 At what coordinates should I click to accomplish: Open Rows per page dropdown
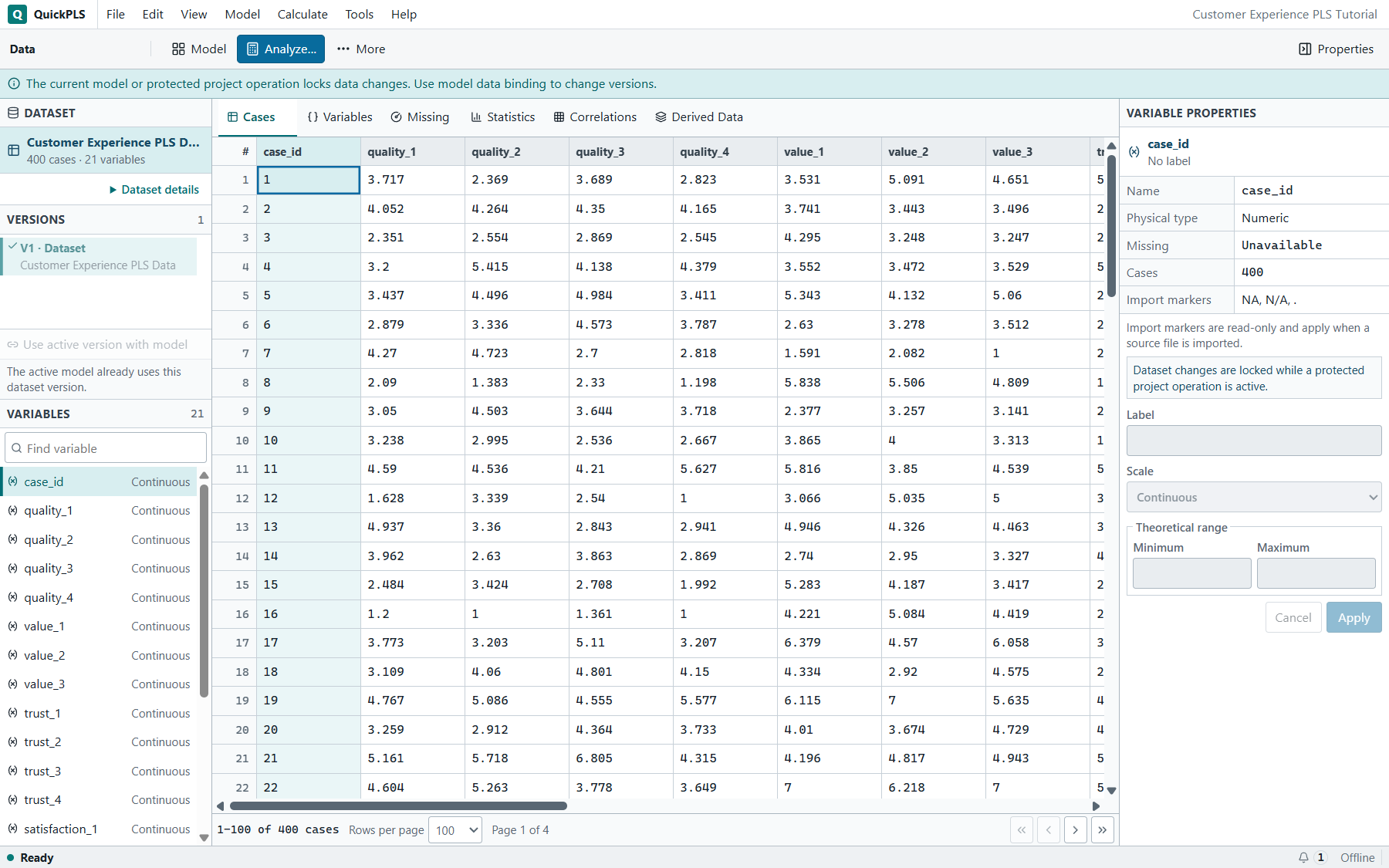click(455, 830)
